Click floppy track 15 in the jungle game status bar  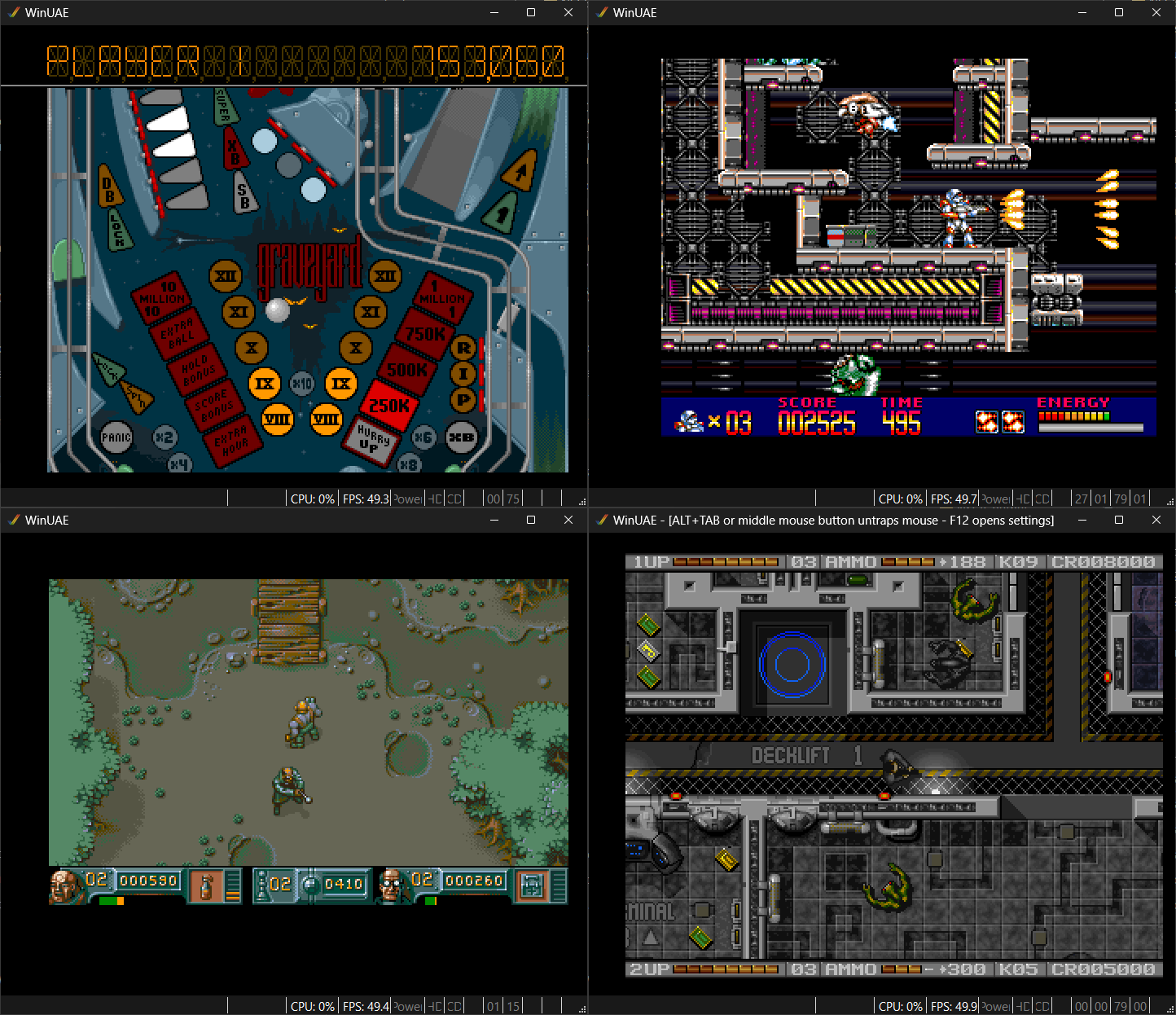(513, 1006)
